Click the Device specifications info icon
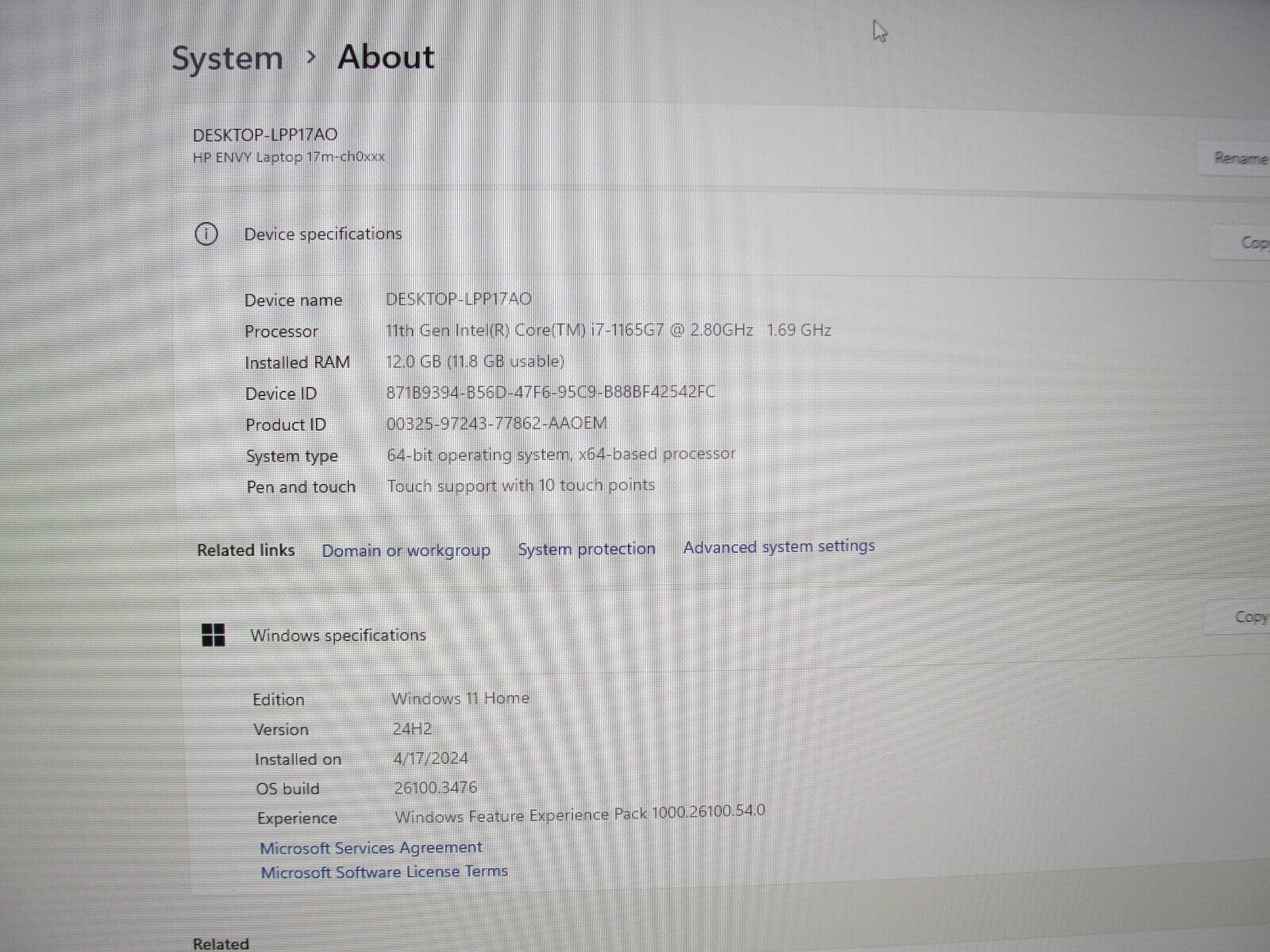 pyautogui.click(x=206, y=234)
